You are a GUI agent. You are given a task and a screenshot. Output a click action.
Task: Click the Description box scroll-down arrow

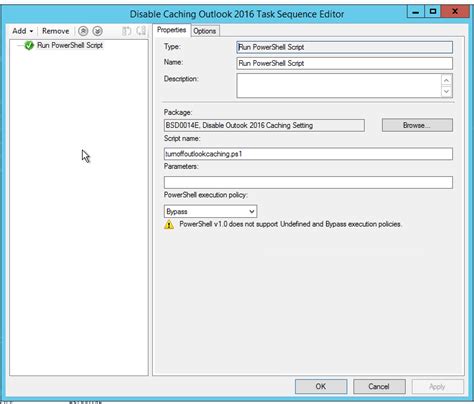click(x=447, y=91)
